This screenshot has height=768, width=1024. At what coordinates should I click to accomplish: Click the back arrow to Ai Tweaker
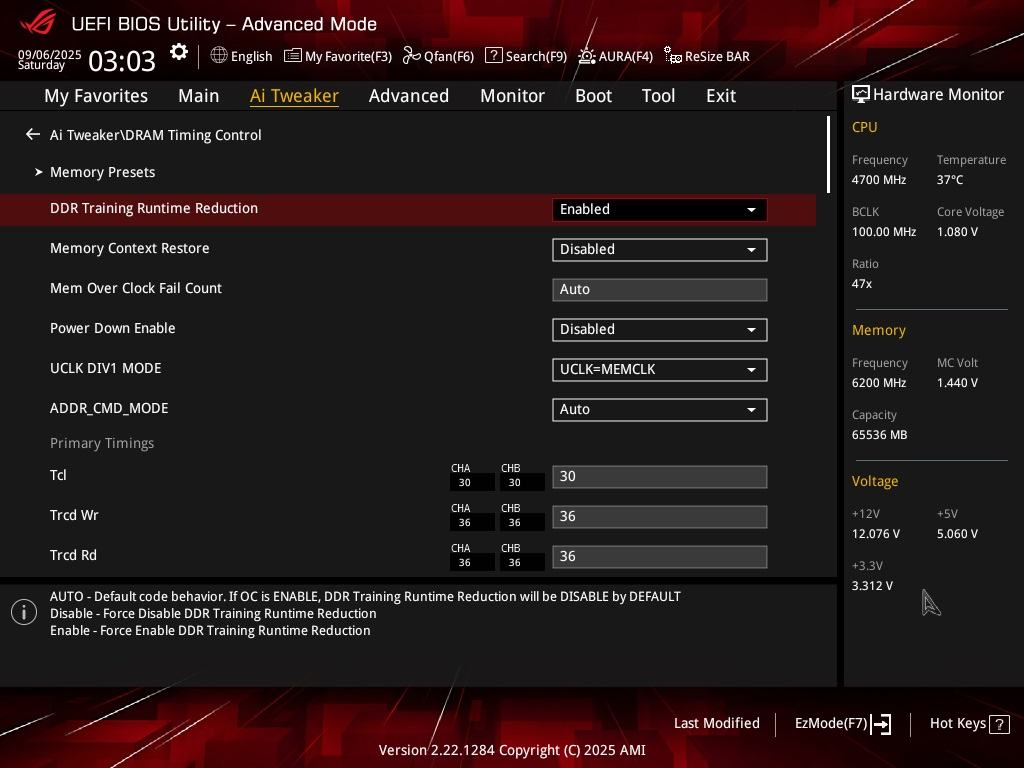pos(33,135)
